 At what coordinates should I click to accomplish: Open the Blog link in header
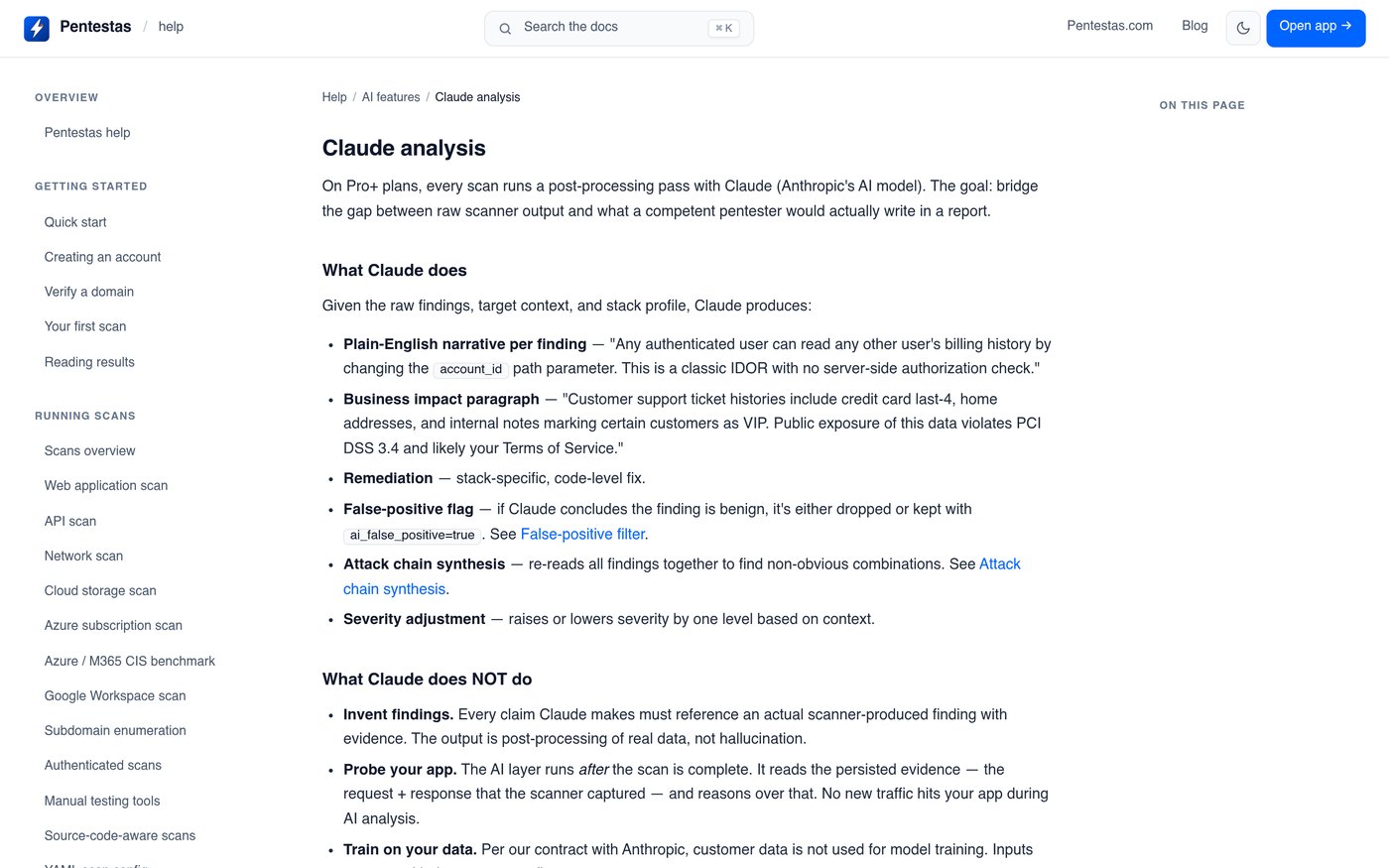pos(1195,26)
